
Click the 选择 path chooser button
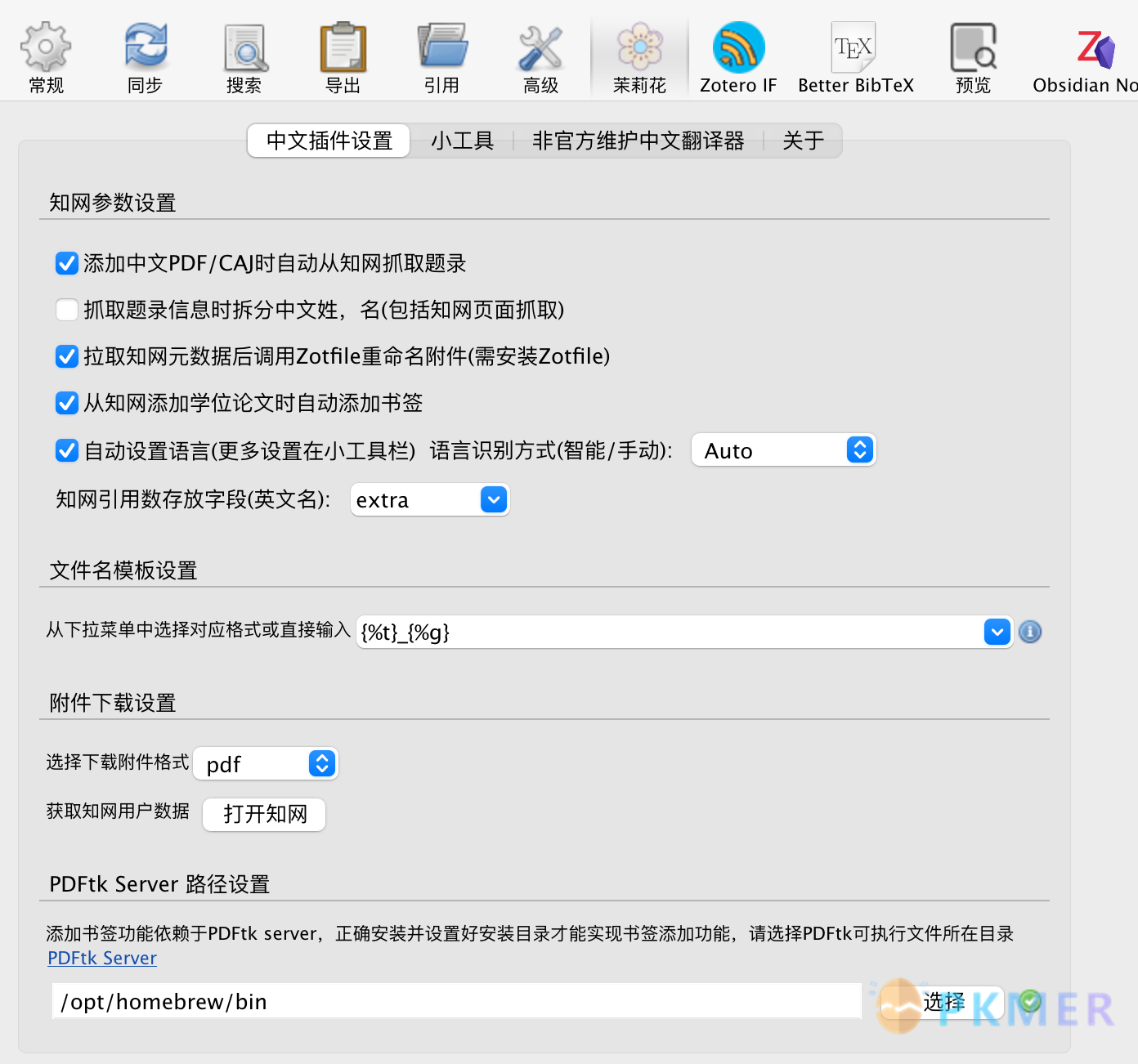[x=943, y=1002]
